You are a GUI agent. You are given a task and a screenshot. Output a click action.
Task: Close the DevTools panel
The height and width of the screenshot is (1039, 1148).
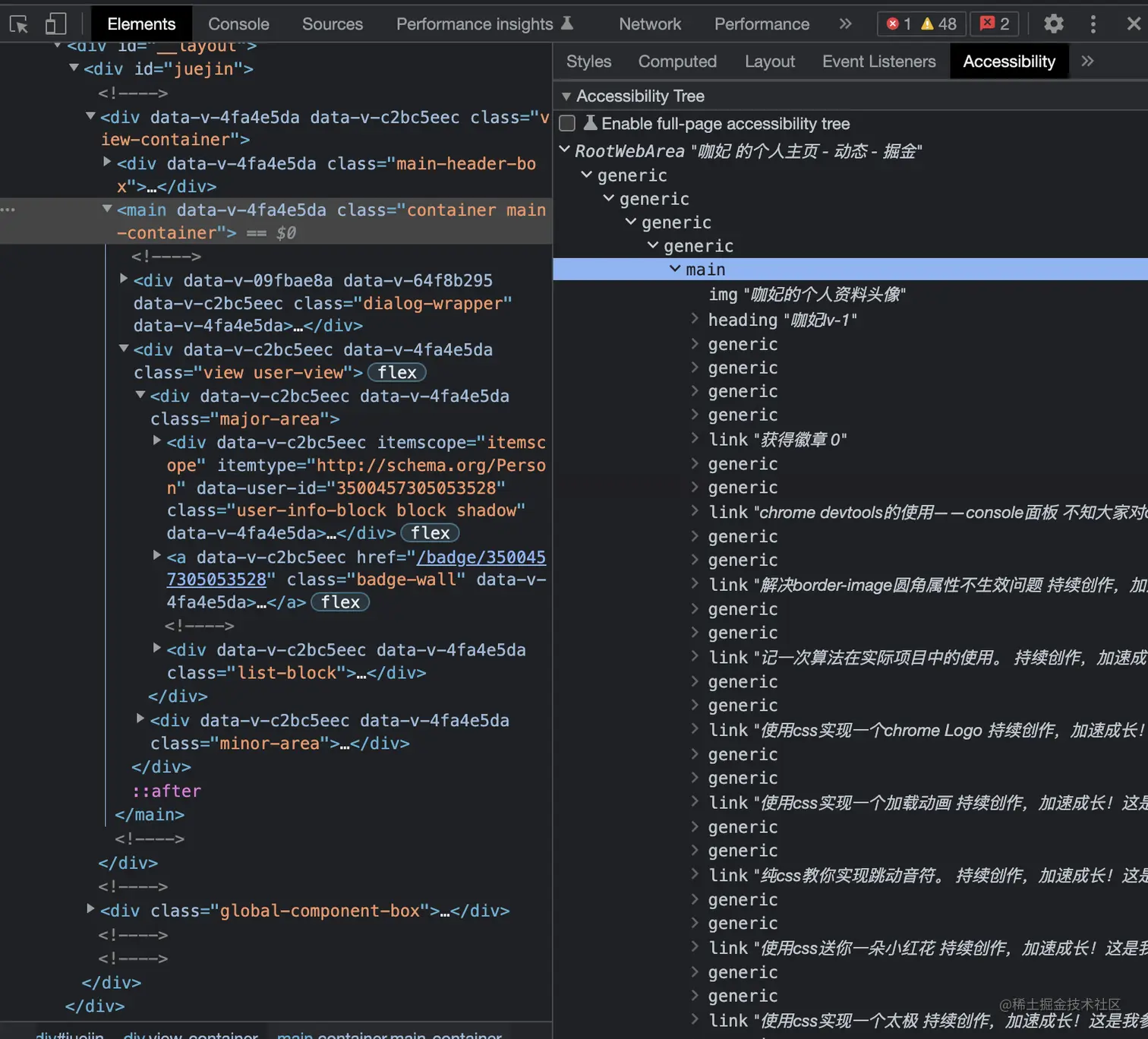pos(1134,24)
